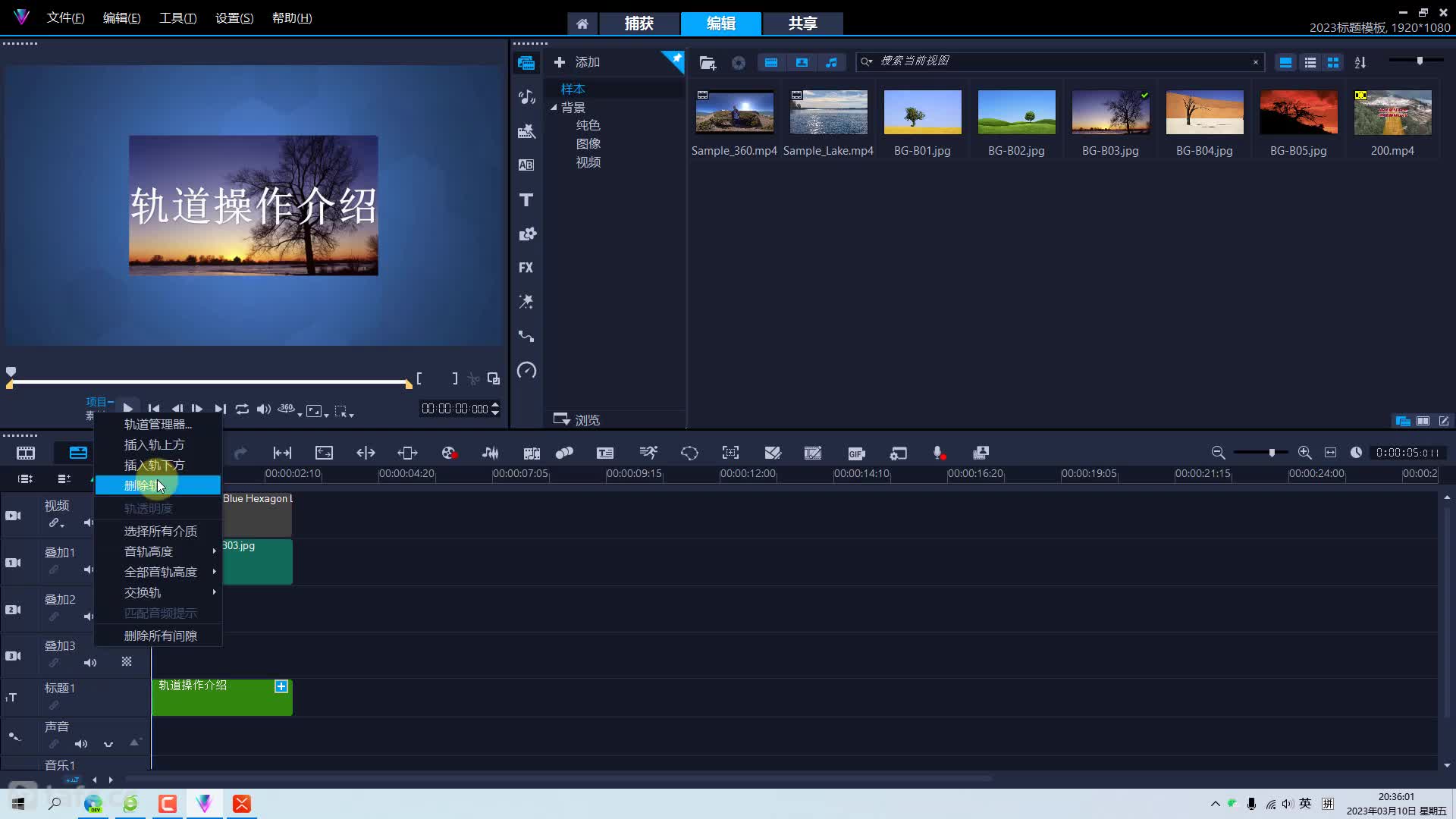Open the Path motion library icon

pos(526,336)
